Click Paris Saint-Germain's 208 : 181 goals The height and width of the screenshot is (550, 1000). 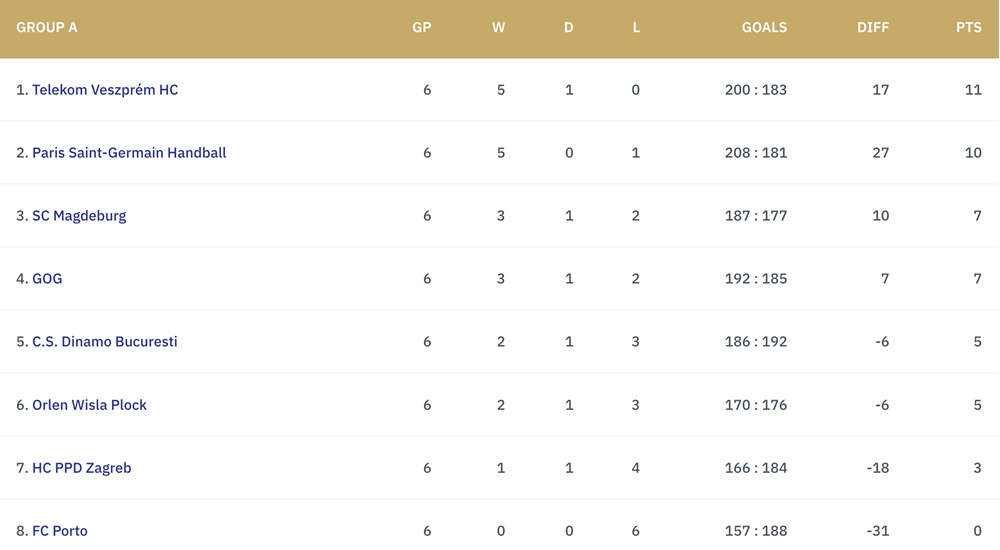756,153
